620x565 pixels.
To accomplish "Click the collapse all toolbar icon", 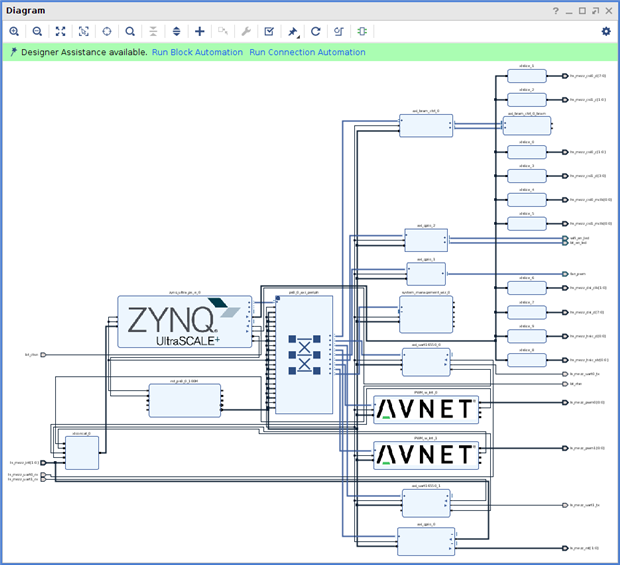I will 153,31.
